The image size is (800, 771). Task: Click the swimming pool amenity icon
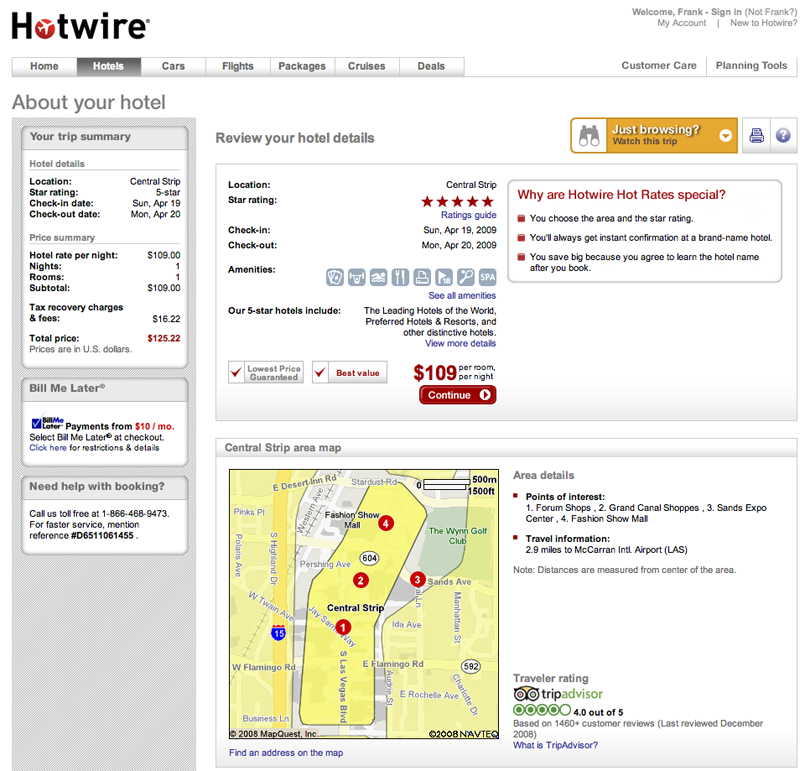point(379,277)
